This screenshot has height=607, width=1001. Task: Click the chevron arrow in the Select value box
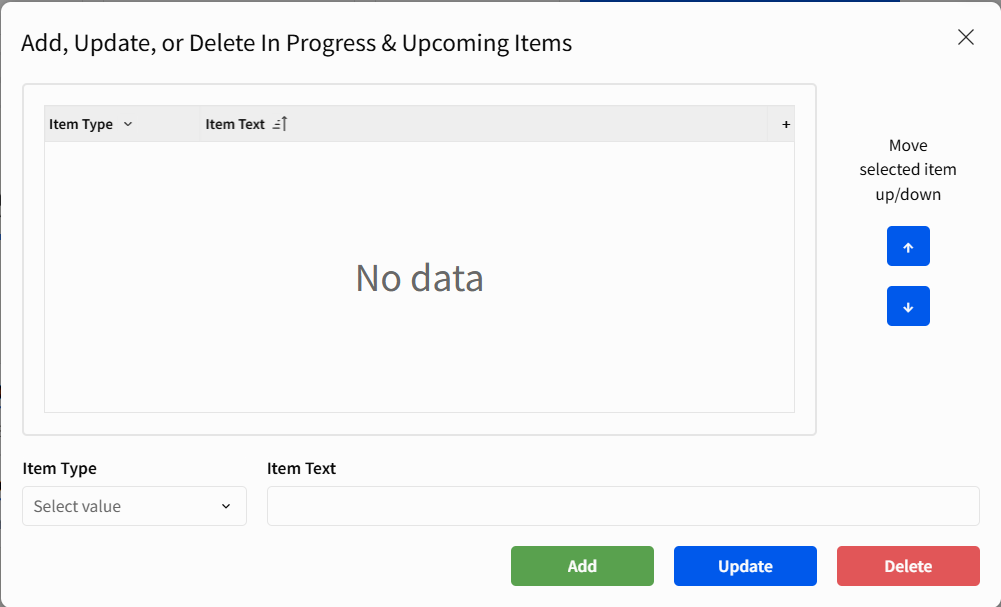226,507
